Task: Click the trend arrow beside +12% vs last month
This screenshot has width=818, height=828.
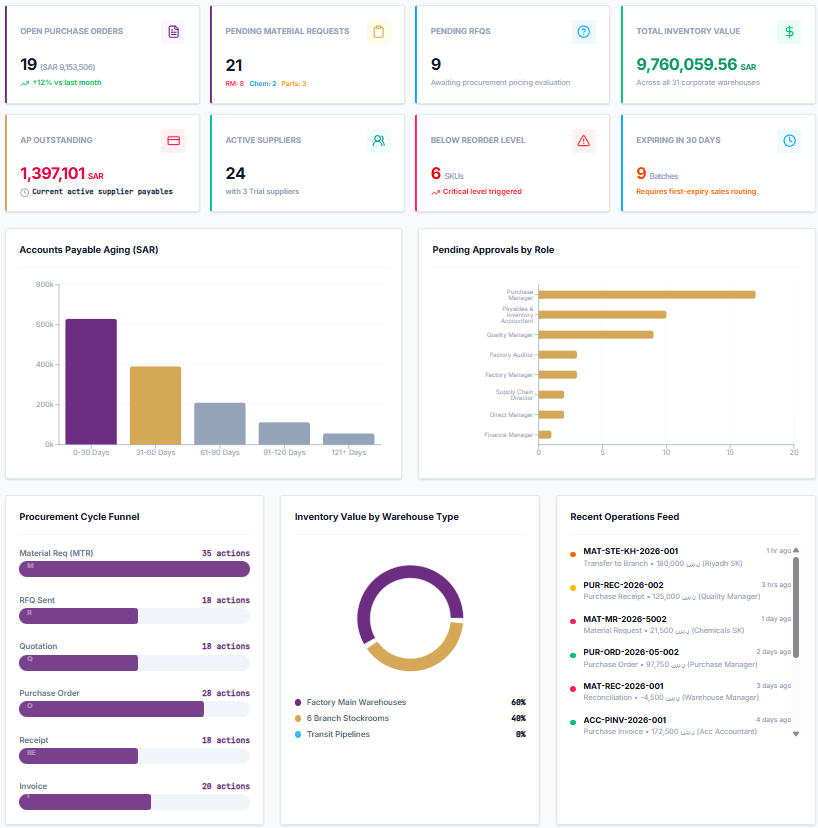Action: coord(25,83)
